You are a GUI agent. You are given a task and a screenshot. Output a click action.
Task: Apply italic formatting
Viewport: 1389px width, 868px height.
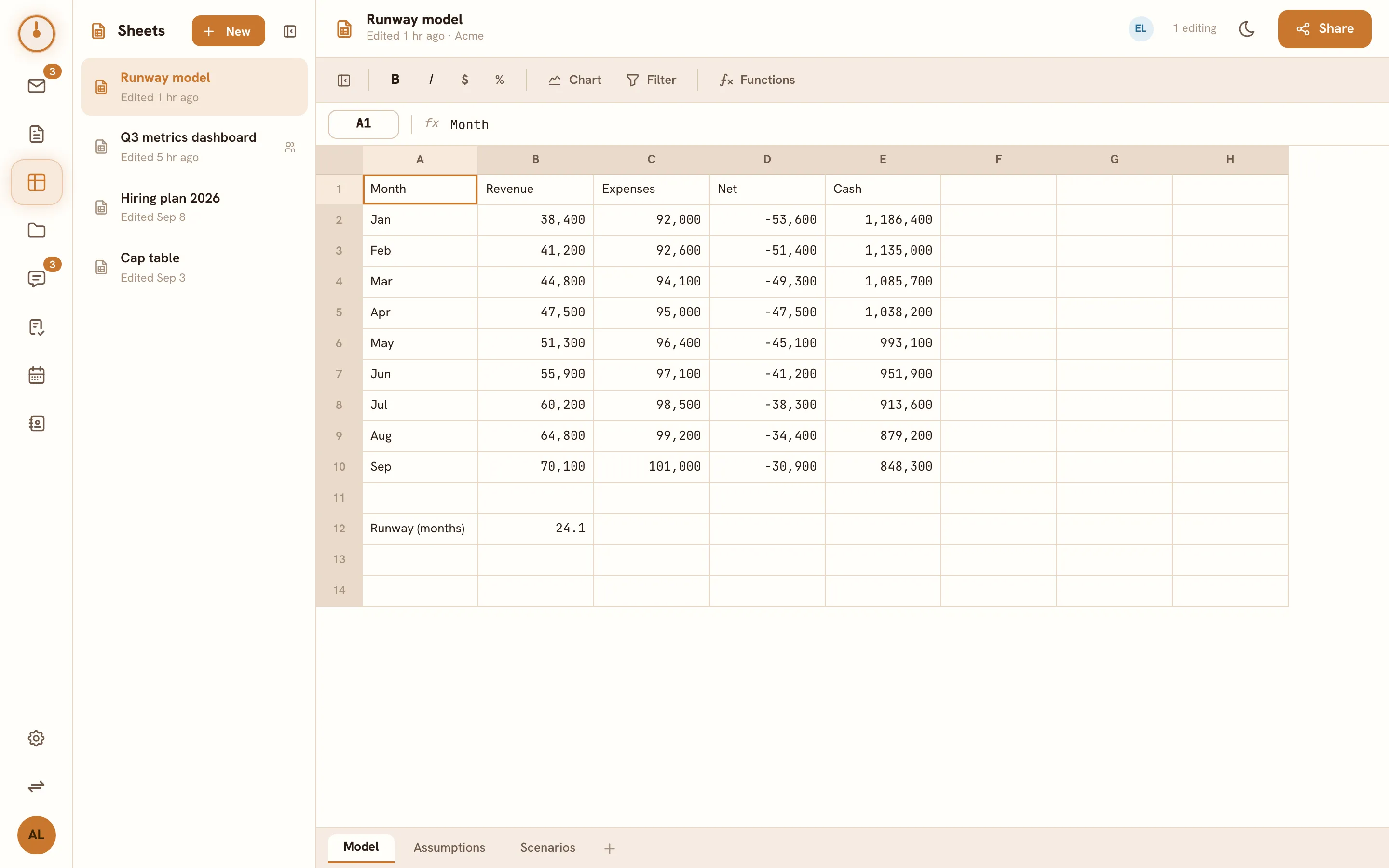click(x=431, y=80)
